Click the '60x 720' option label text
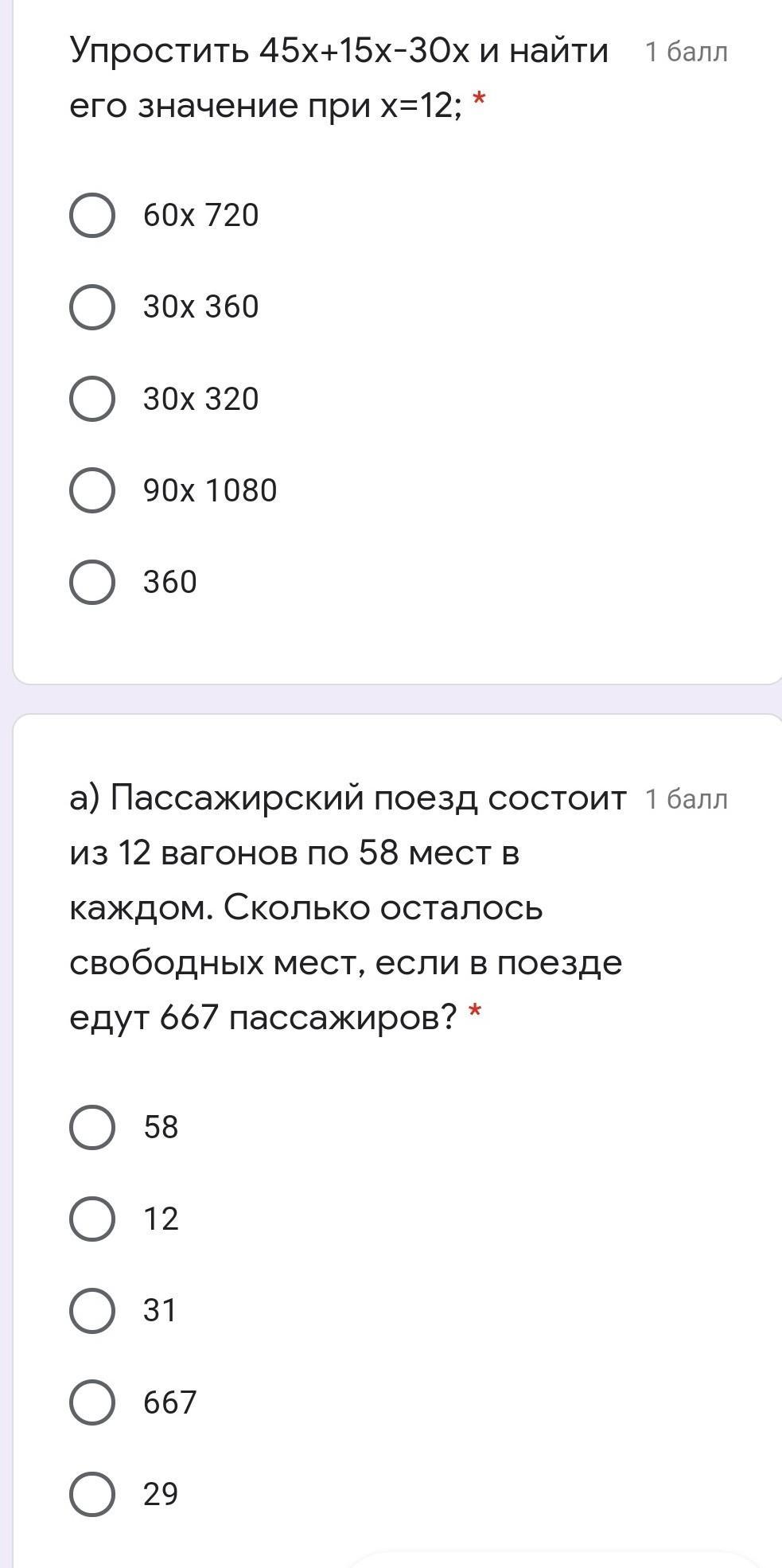This screenshot has width=782, height=1568. (201, 216)
